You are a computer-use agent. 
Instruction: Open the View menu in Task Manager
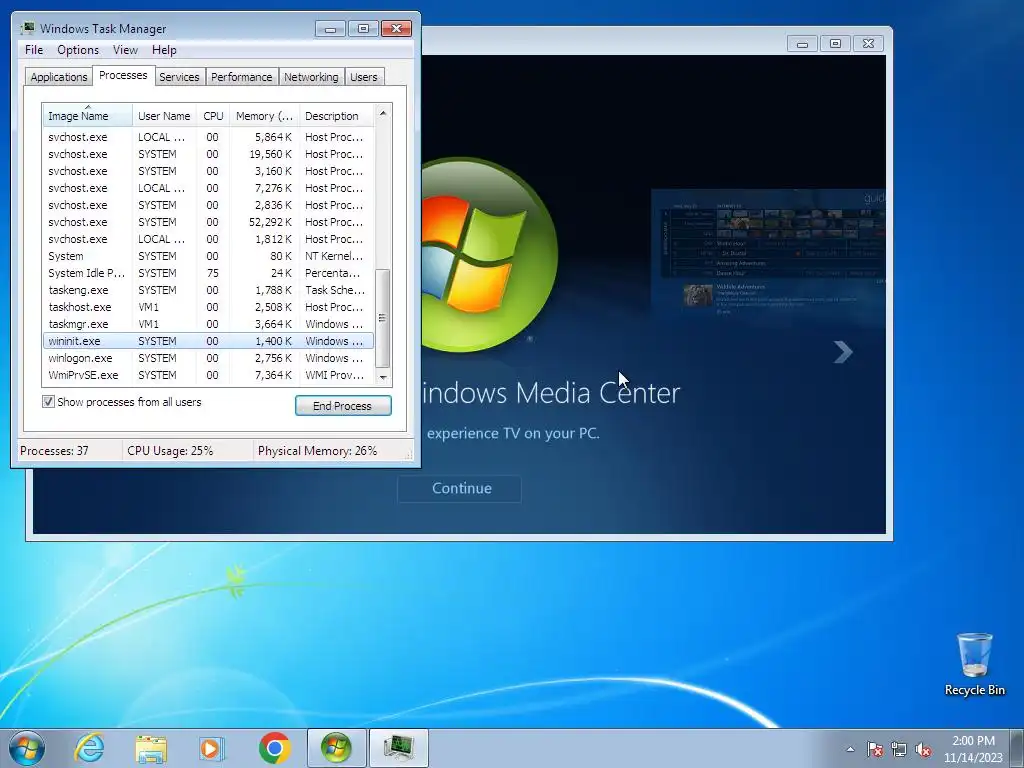point(125,50)
